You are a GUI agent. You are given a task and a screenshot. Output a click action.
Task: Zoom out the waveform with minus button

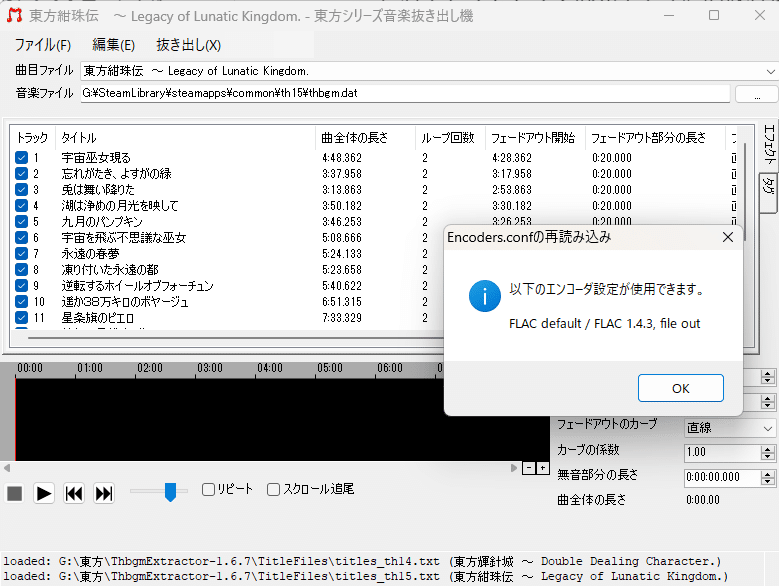point(529,468)
